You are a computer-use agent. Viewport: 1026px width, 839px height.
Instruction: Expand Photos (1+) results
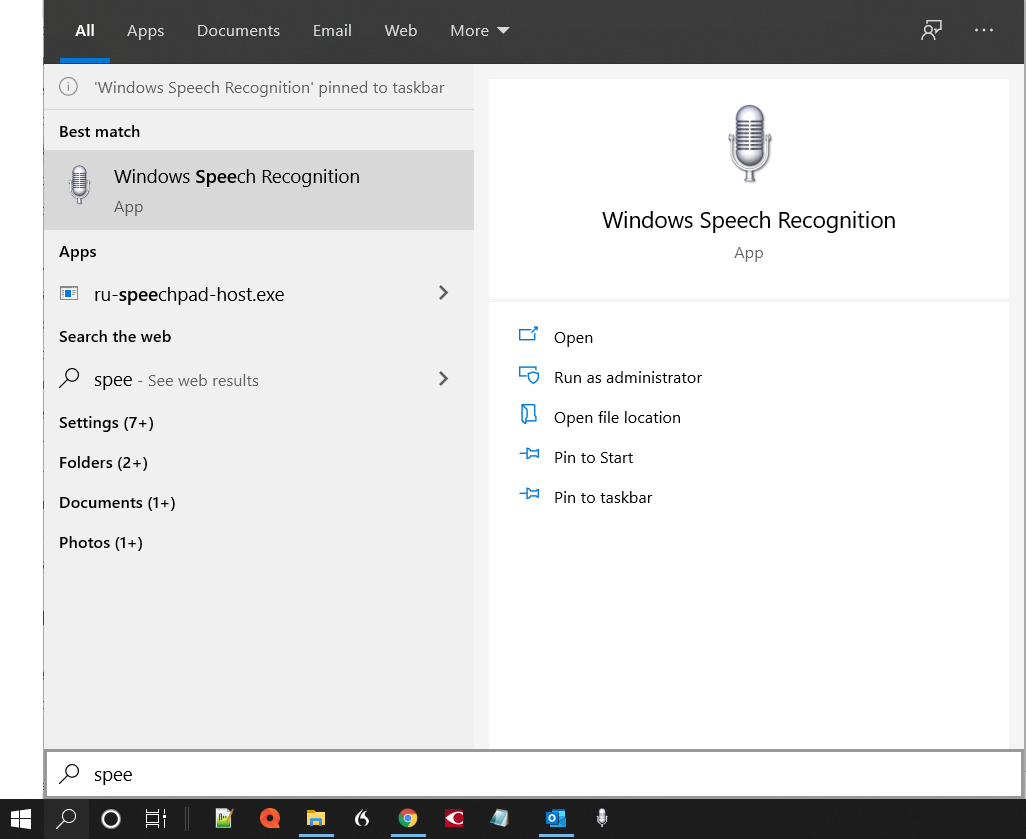tap(101, 543)
